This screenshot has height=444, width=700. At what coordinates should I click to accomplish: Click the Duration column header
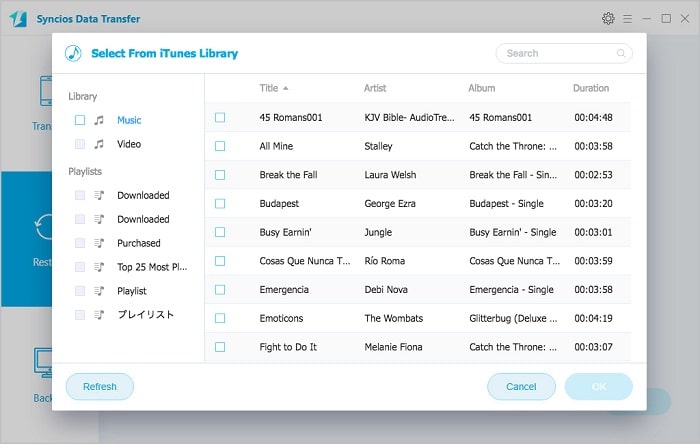591,88
